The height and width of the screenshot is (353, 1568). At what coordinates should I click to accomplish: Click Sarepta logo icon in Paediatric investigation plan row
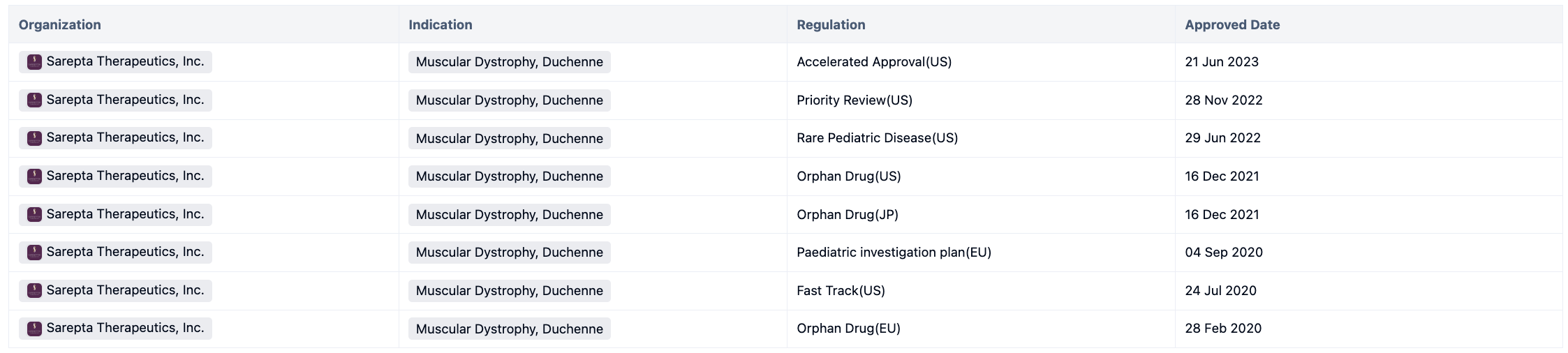34,253
